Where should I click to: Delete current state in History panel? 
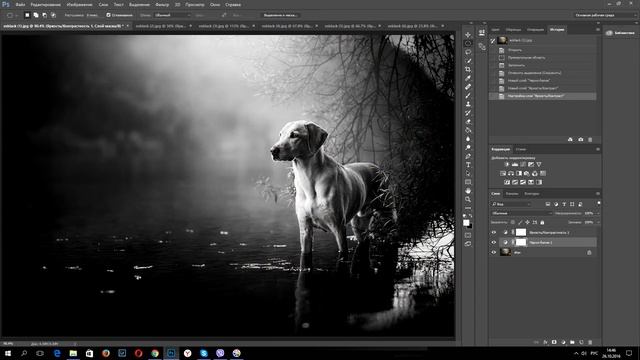coord(590,140)
